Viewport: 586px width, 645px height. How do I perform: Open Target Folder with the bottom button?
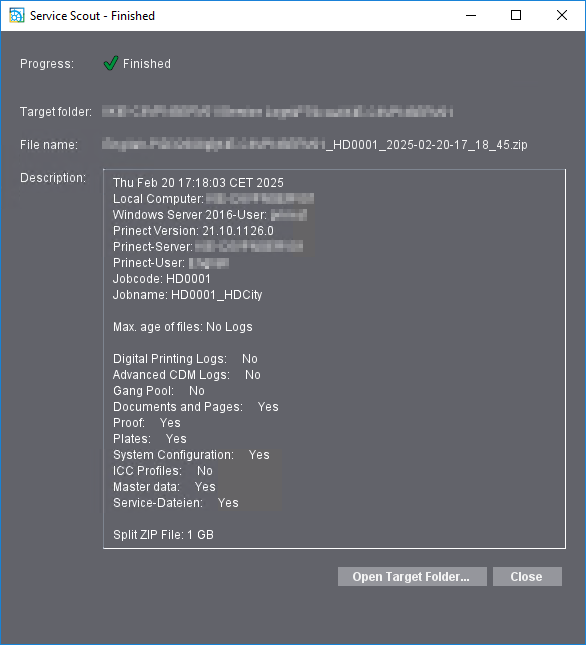412,576
